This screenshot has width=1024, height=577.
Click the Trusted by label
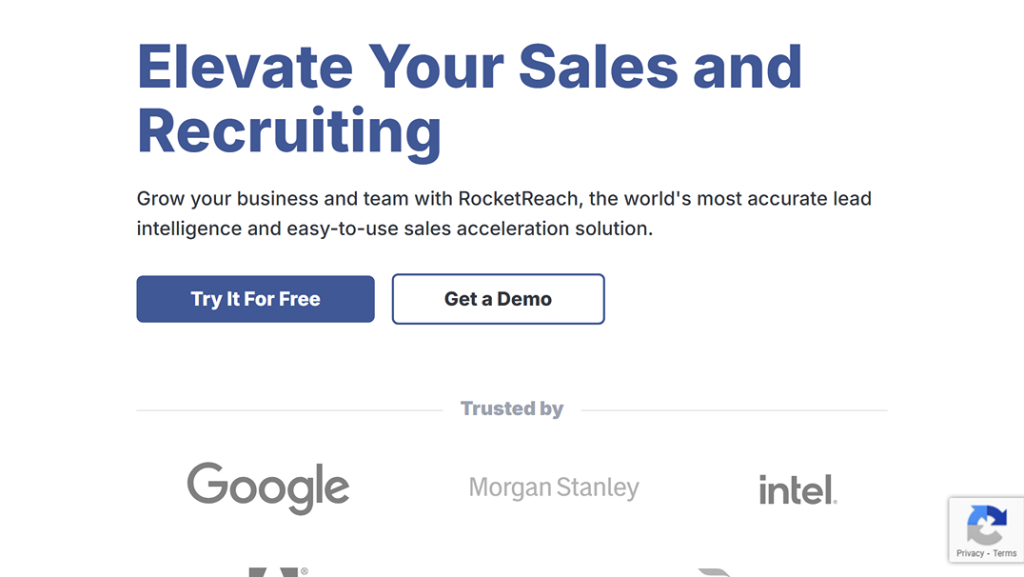pos(512,409)
